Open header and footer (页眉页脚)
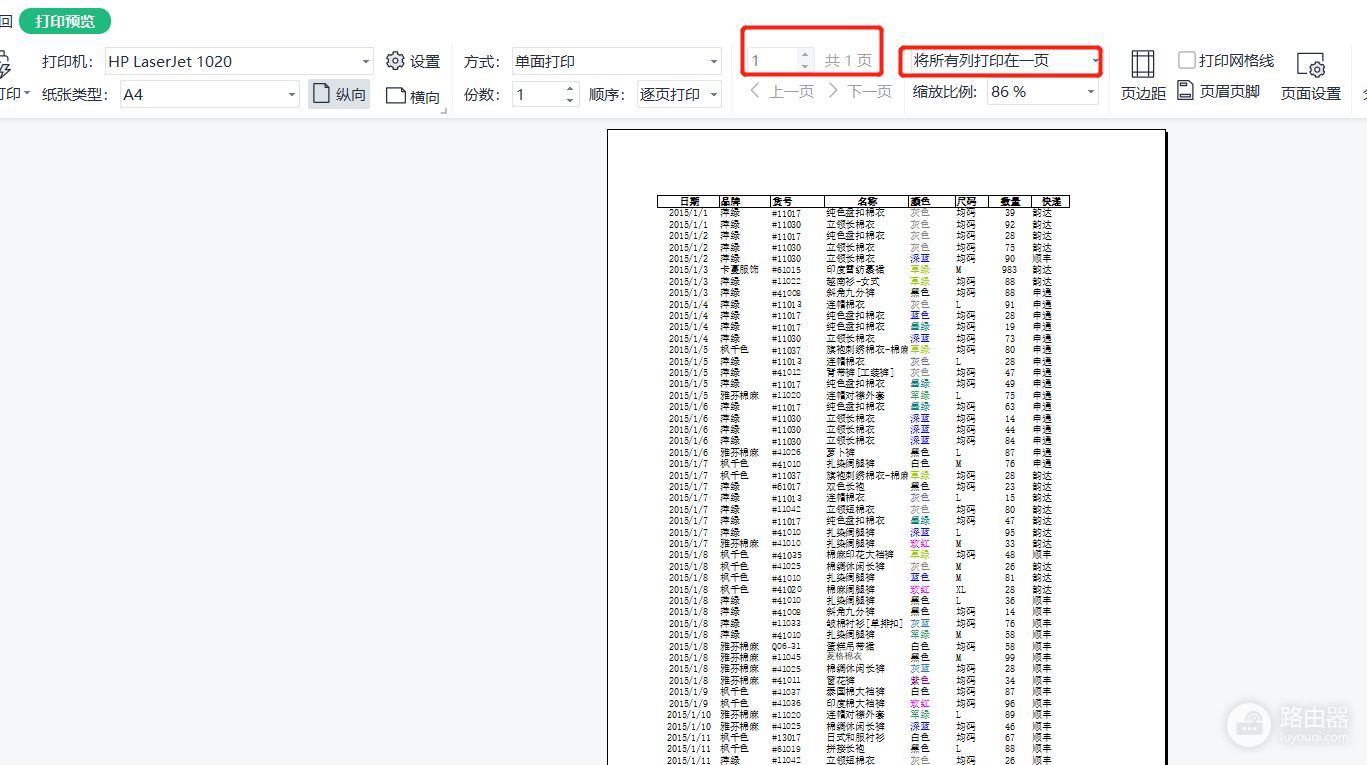This screenshot has width=1367, height=765. click(1218, 92)
